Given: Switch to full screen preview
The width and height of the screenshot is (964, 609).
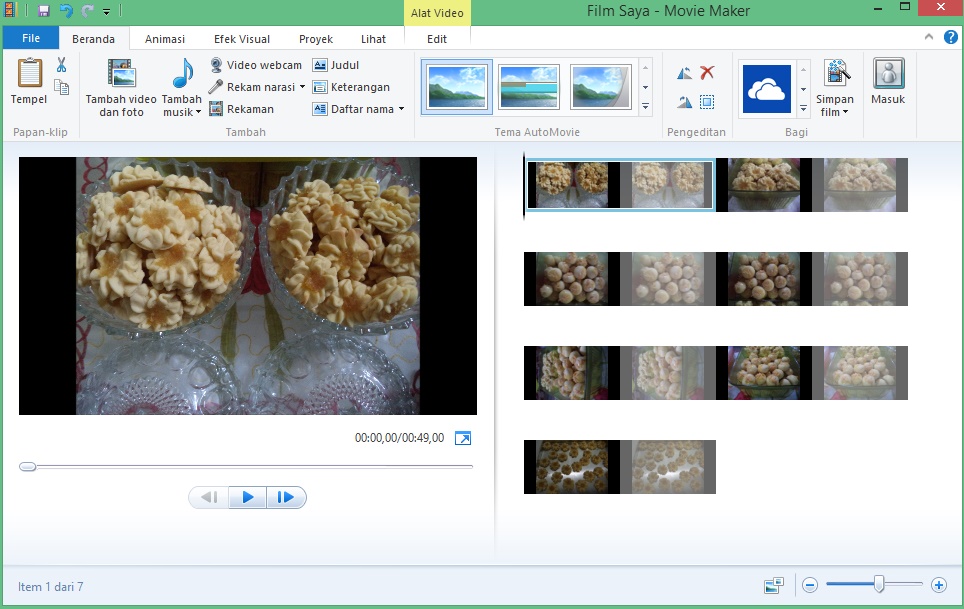Looking at the screenshot, I should 462,438.
